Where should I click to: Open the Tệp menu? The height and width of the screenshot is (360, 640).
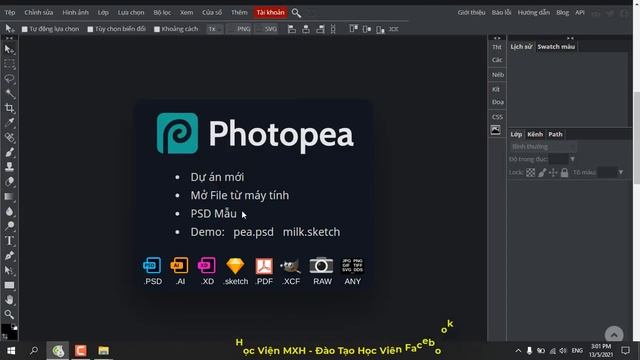pos(10,13)
